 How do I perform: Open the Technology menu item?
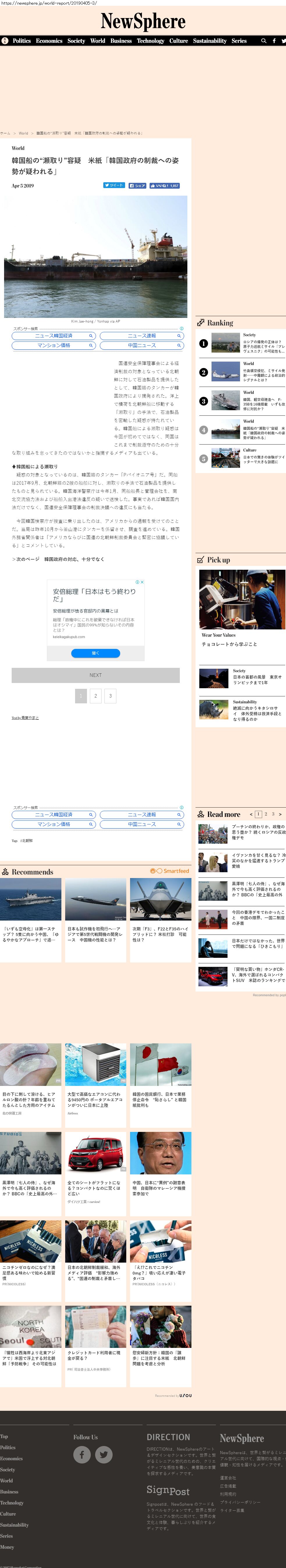(150, 41)
